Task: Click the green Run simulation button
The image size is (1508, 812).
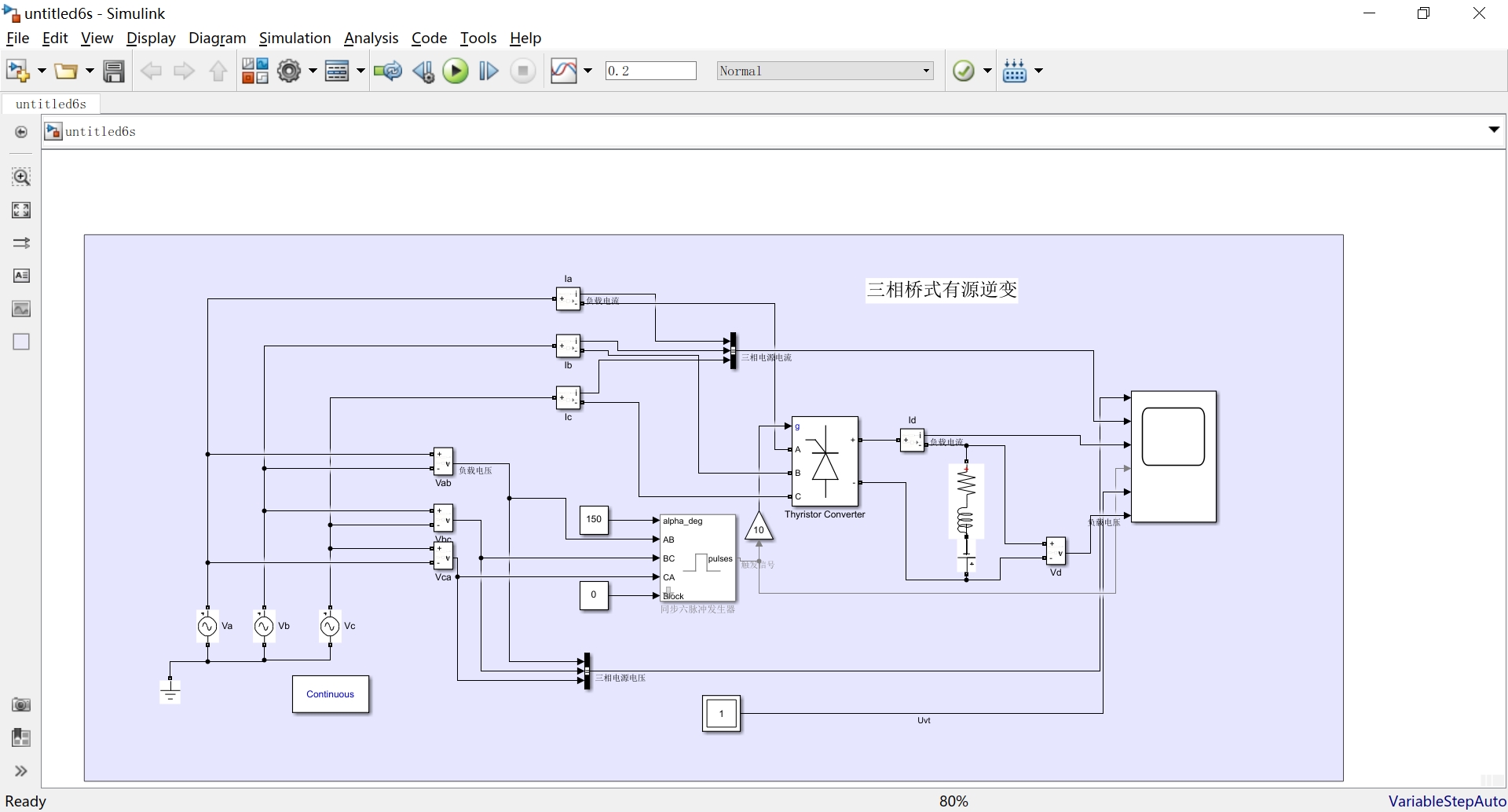Action: pyautogui.click(x=456, y=71)
